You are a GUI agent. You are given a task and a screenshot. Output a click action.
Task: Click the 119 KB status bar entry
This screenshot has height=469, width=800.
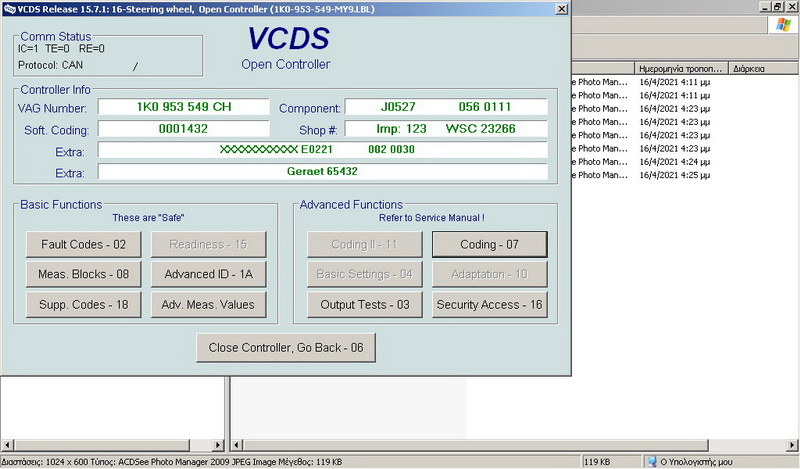click(610, 462)
